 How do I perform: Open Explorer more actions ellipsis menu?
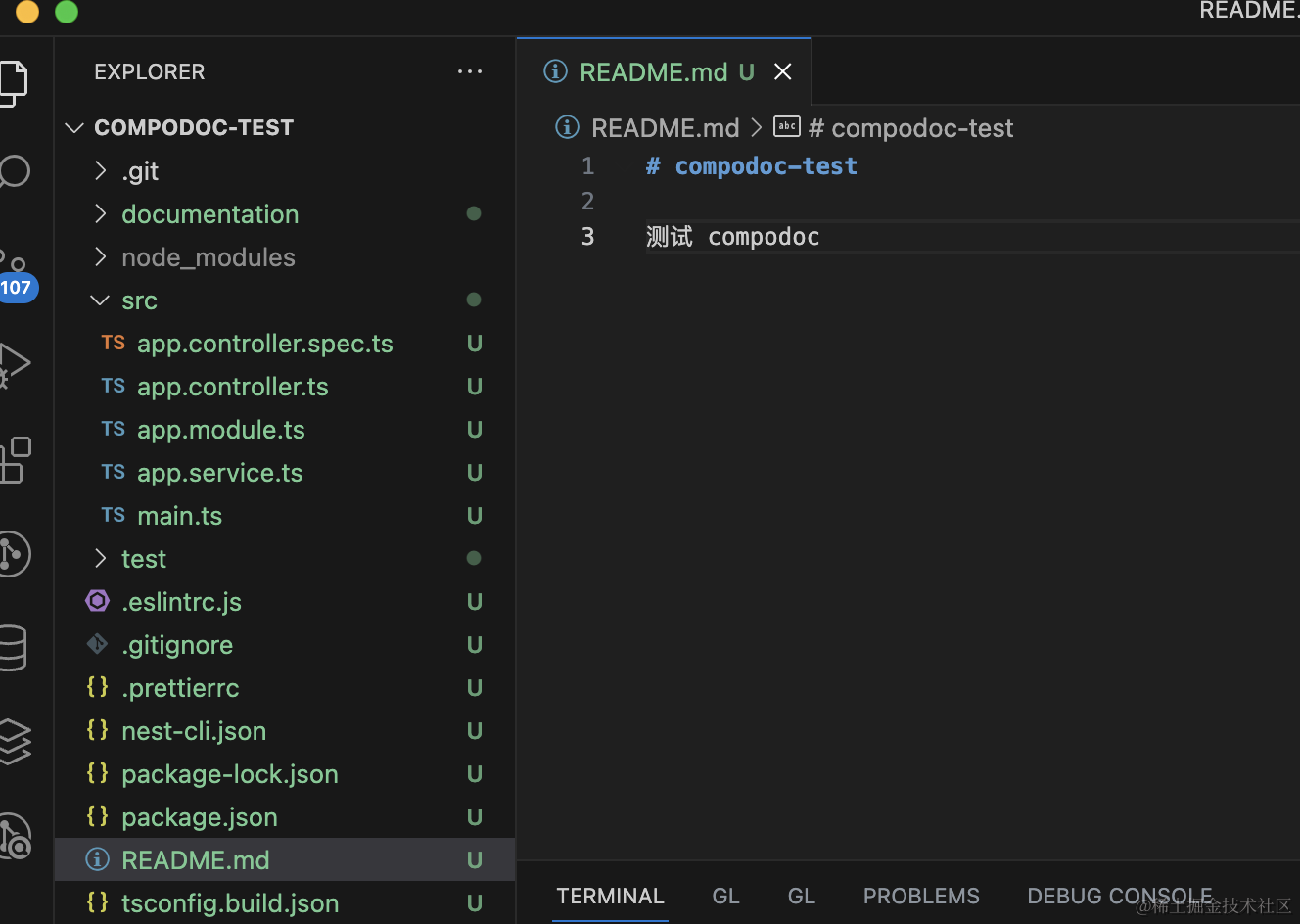coord(470,71)
